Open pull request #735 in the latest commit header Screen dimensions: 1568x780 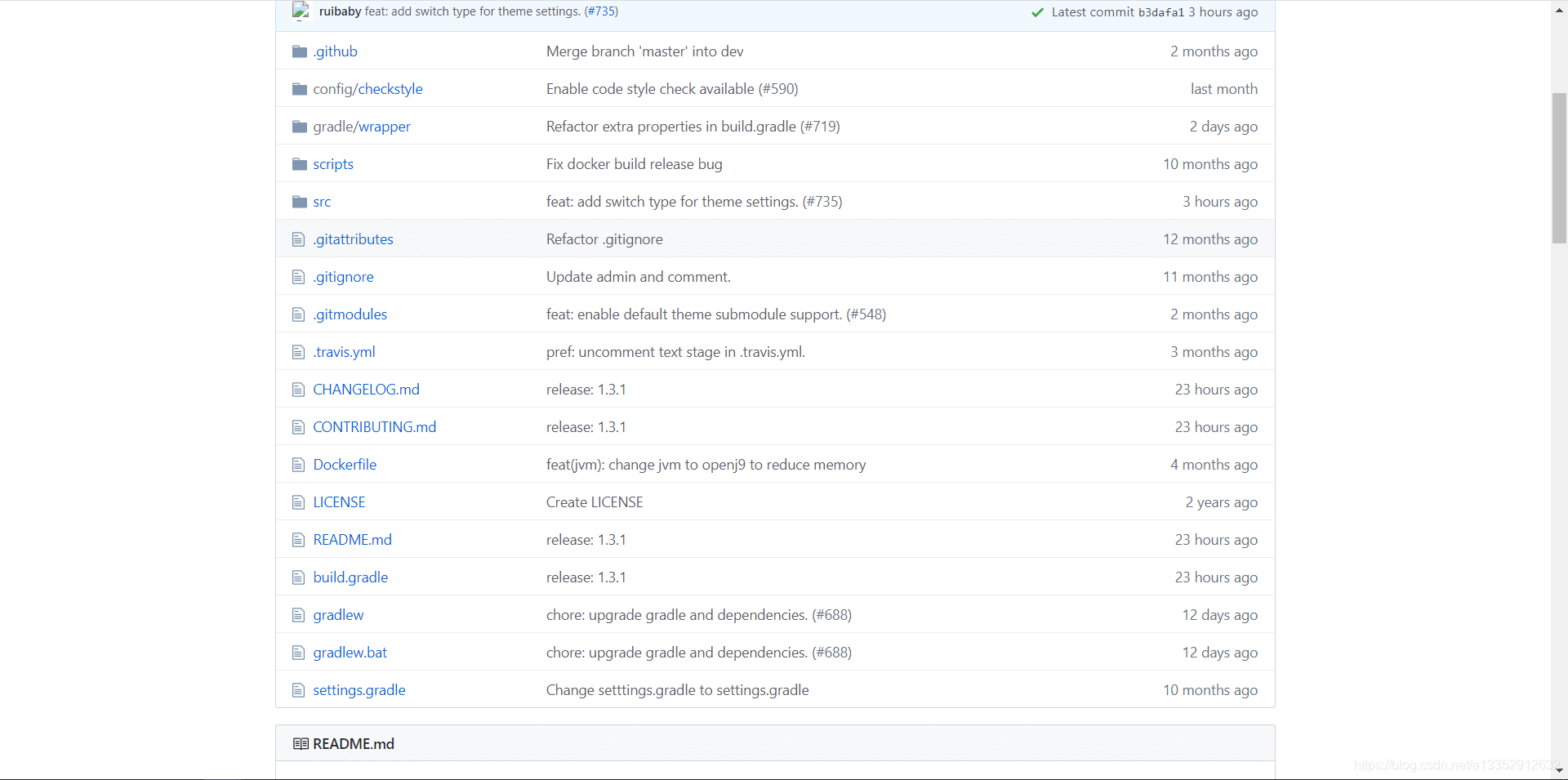[603, 11]
